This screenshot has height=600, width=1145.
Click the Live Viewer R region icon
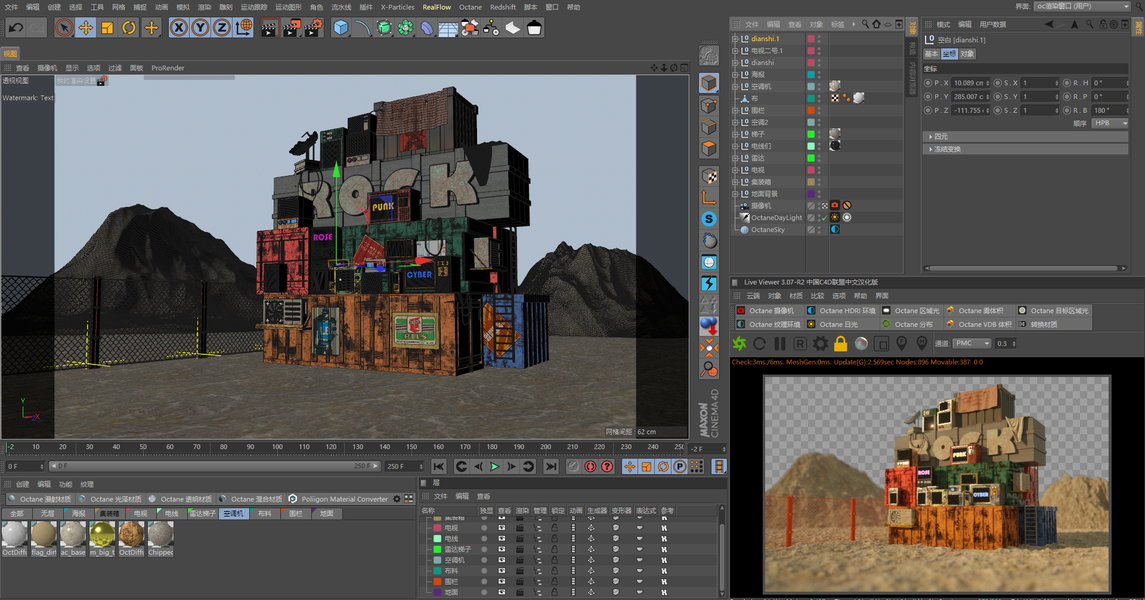click(x=800, y=343)
